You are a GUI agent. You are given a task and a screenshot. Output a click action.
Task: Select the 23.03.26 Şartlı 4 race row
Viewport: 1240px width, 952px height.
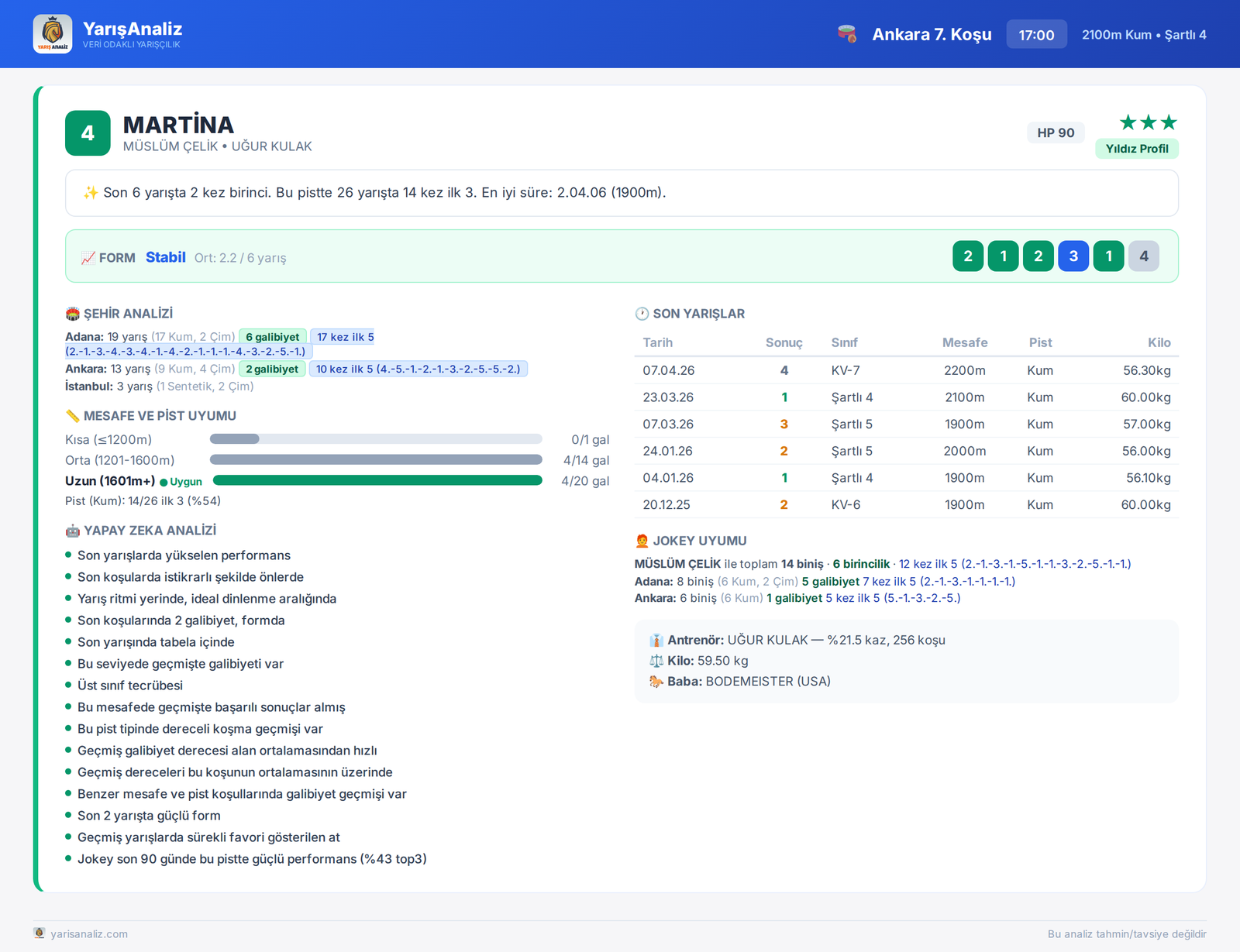(907, 397)
